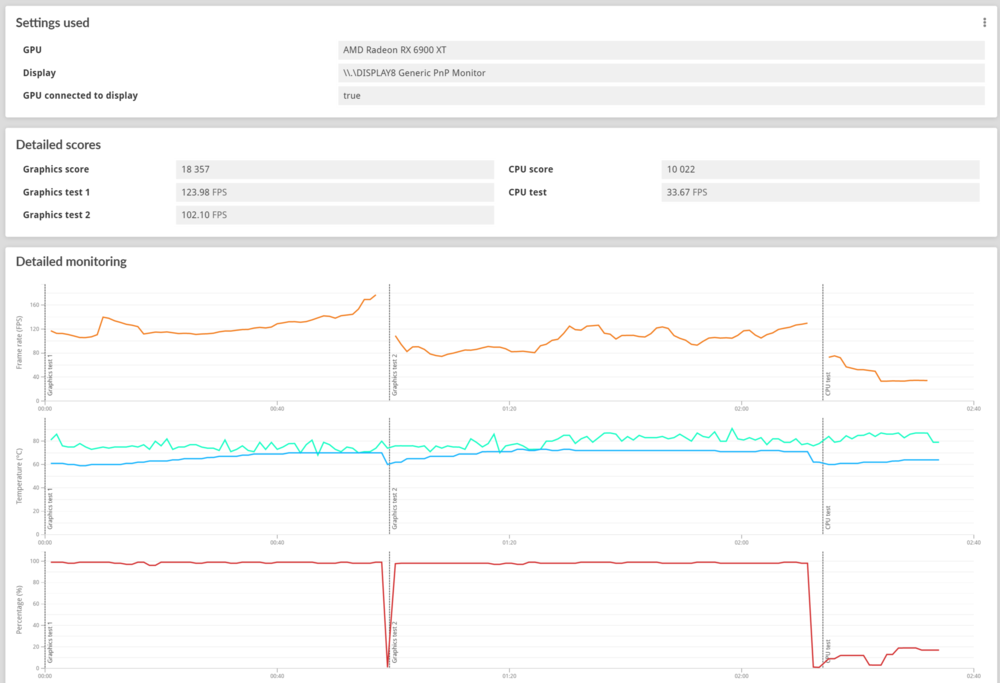Select the Graphics score value 18 357
Viewport: 1000px width, 683px height.
[x=334, y=169]
